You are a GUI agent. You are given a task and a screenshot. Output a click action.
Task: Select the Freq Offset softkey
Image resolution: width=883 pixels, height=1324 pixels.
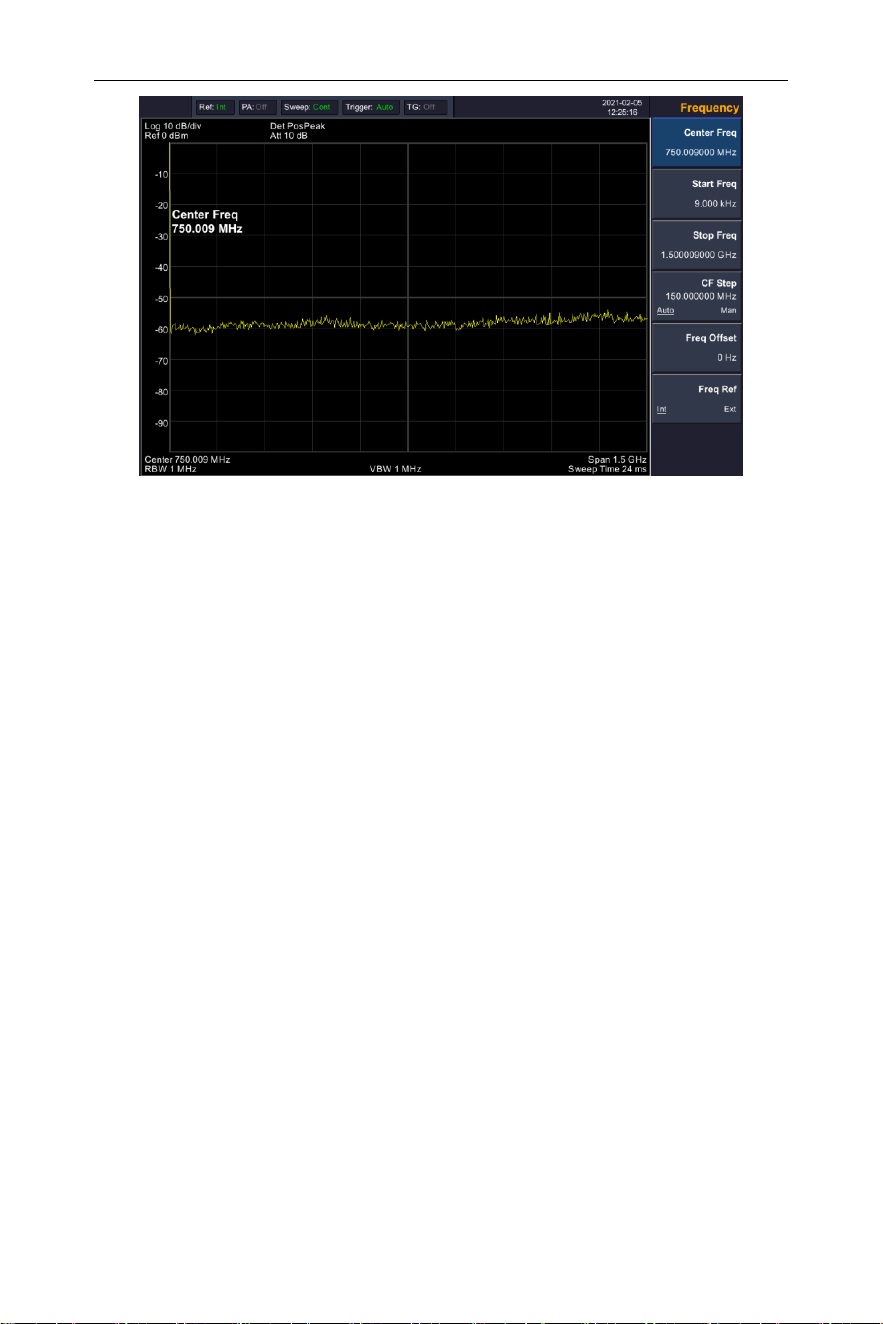click(x=696, y=348)
